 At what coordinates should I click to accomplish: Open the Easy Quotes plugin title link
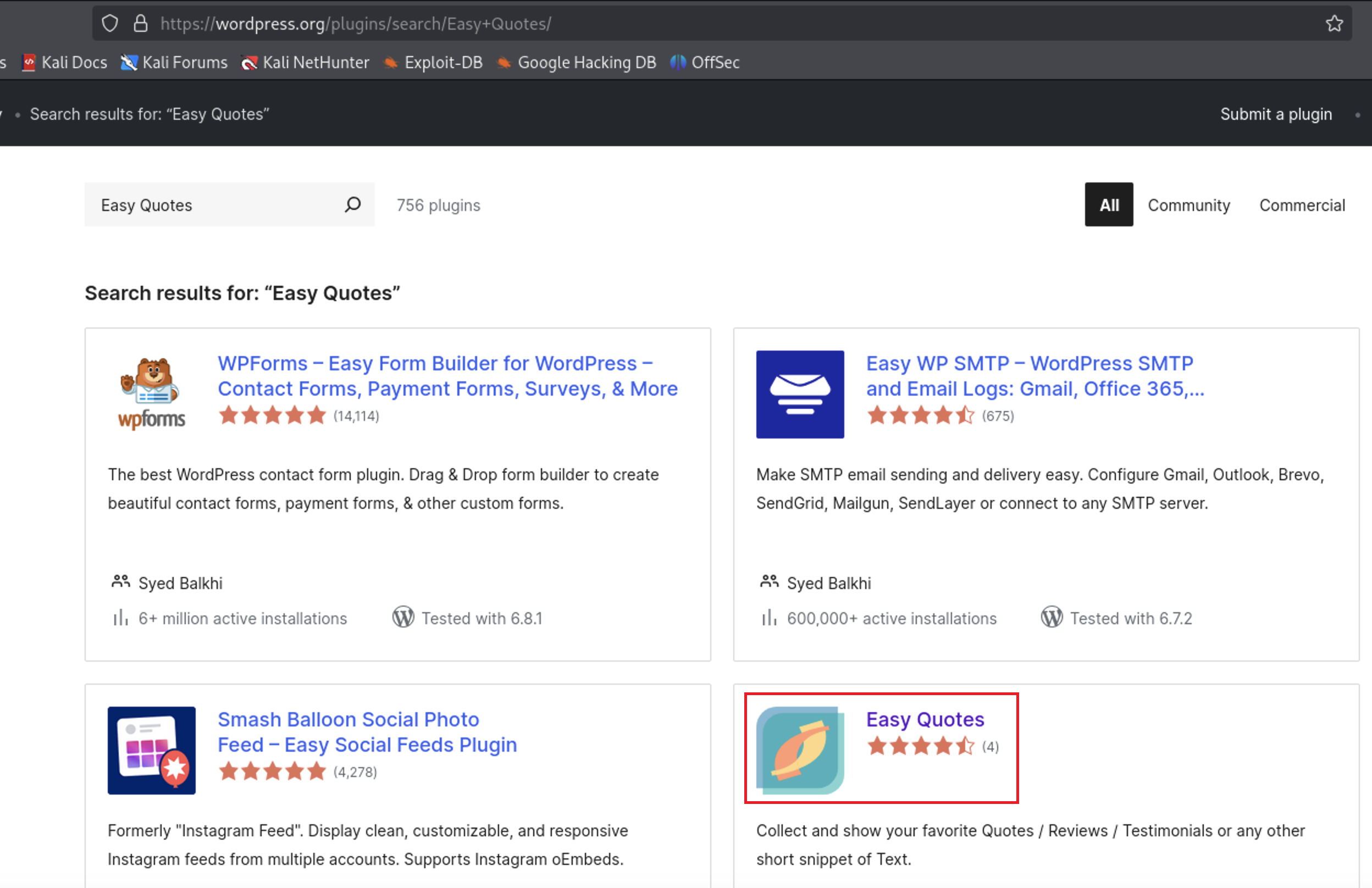[925, 719]
